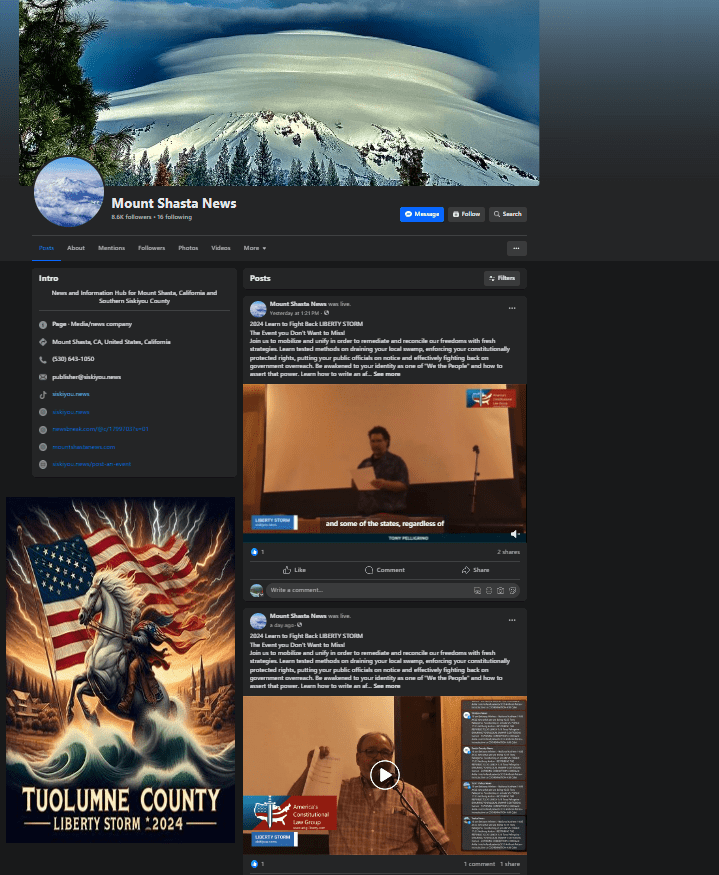The height and width of the screenshot is (875, 719).
Task: Open the Photos tab
Action: 188,248
